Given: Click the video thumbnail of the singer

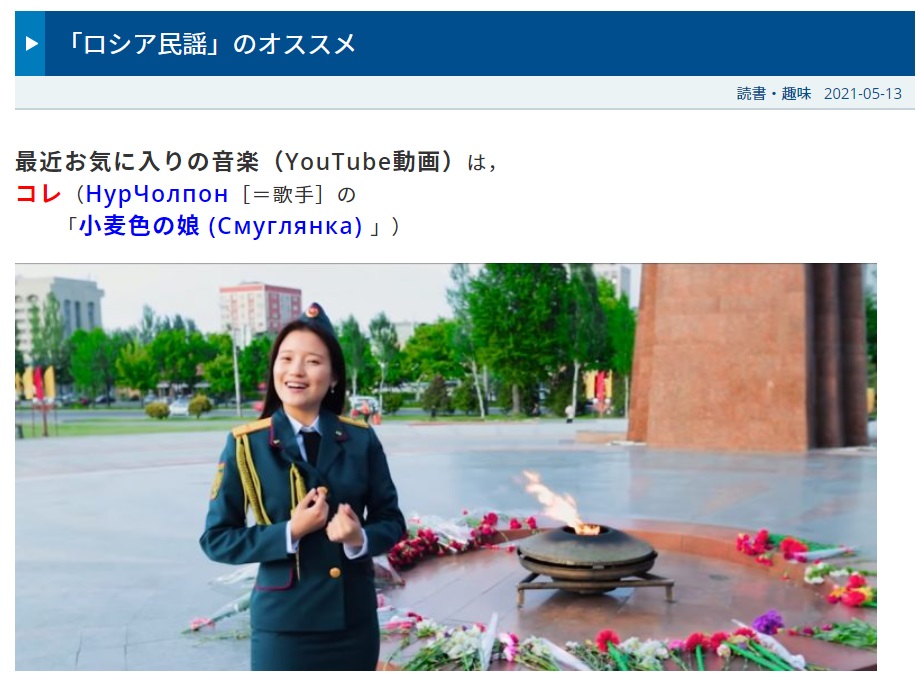Looking at the screenshot, I should tap(446, 467).
